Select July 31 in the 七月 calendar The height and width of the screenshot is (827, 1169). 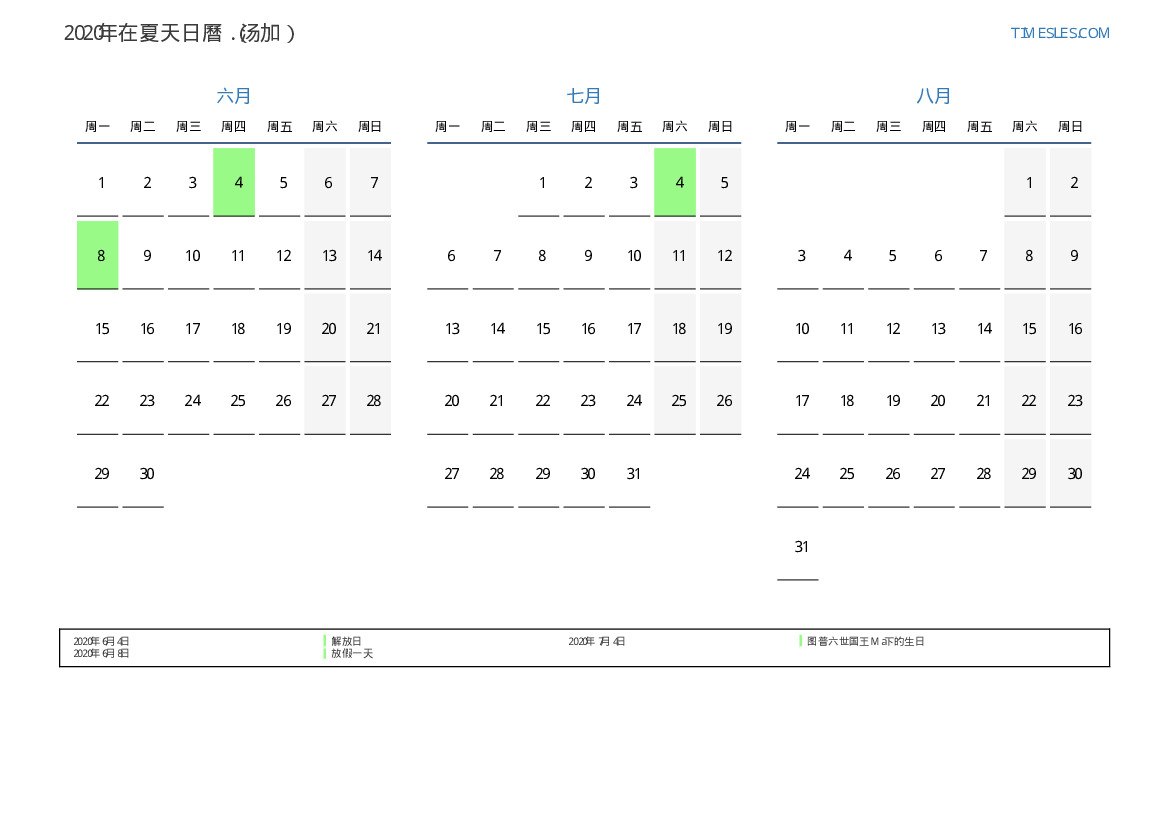tap(633, 474)
